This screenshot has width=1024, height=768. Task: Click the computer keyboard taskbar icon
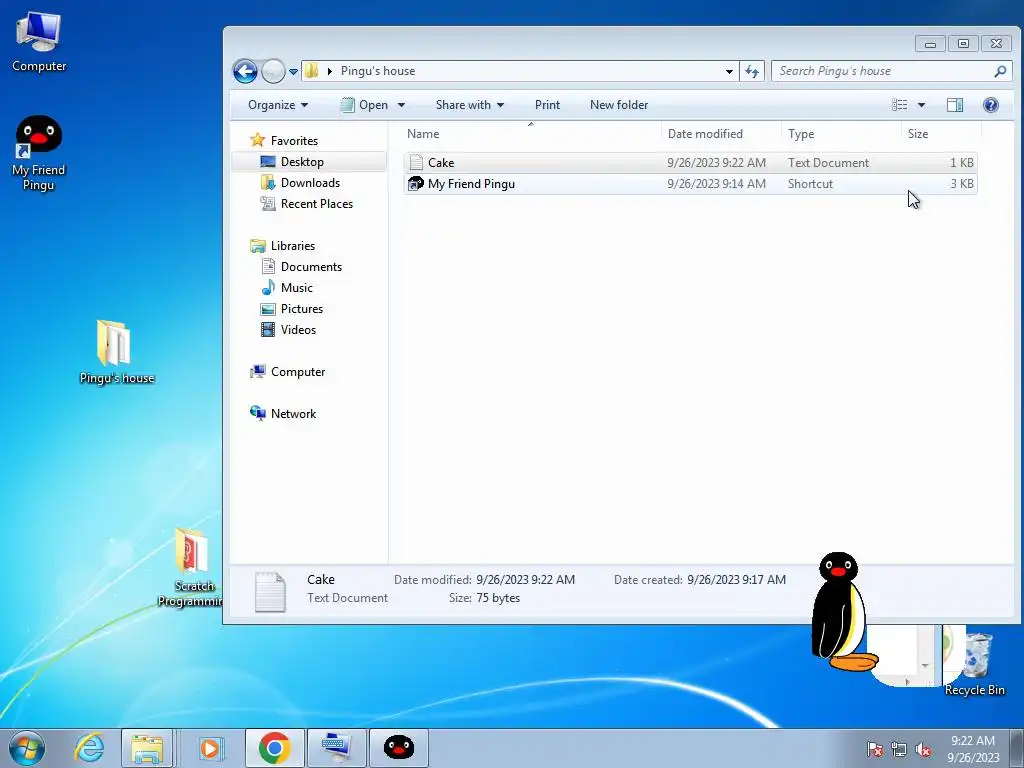[x=336, y=748]
